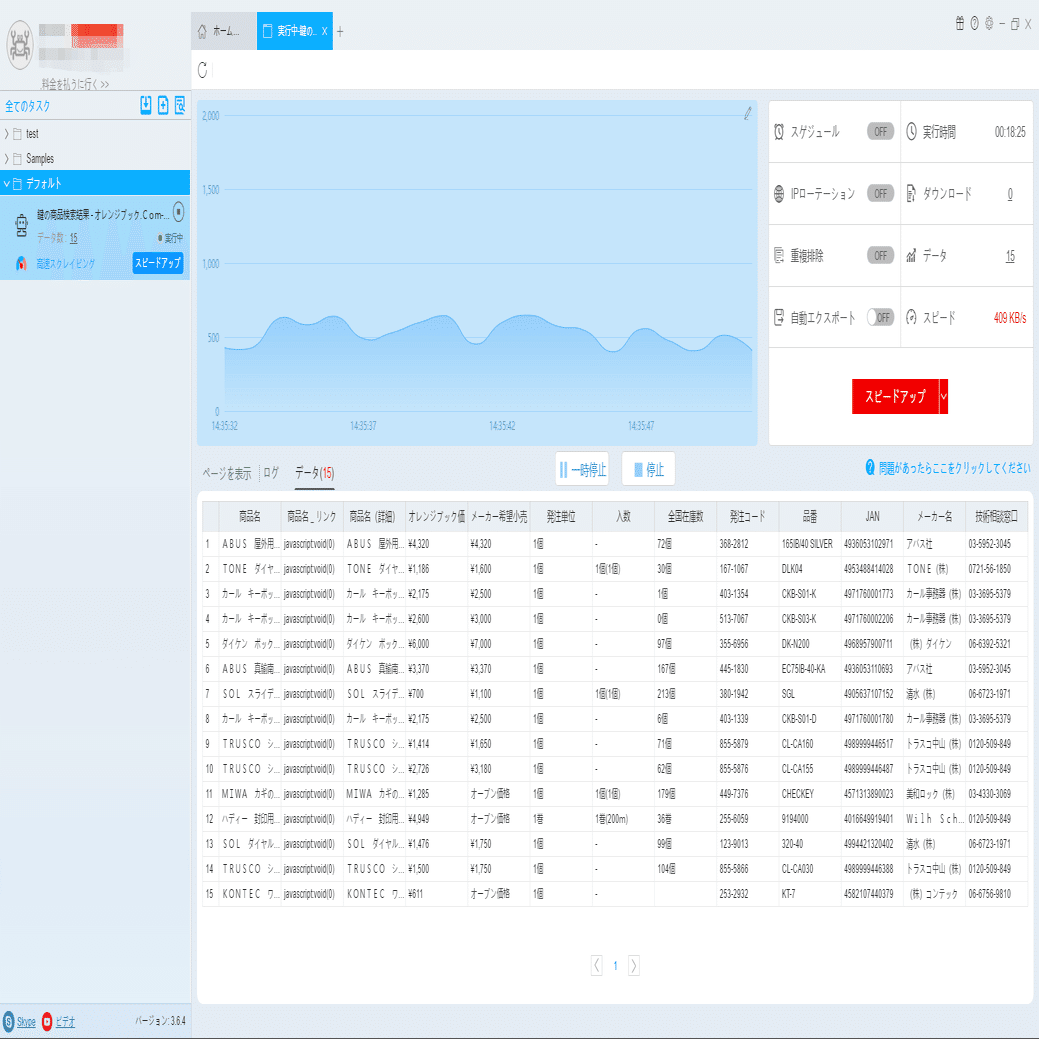Click the 一時停止 pause button
1039x1039 pixels.
pyautogui.click(x=582, y=469)
